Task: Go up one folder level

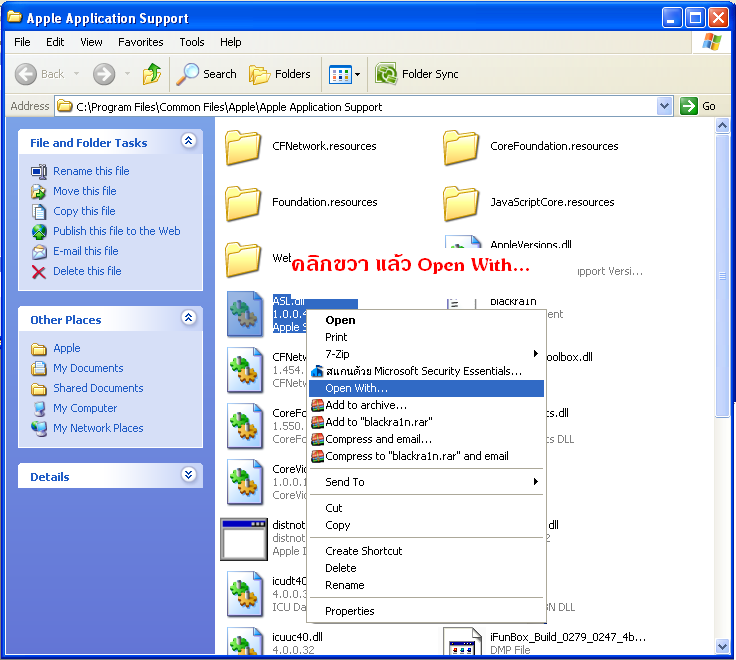Action: click(x=152, y=74)
